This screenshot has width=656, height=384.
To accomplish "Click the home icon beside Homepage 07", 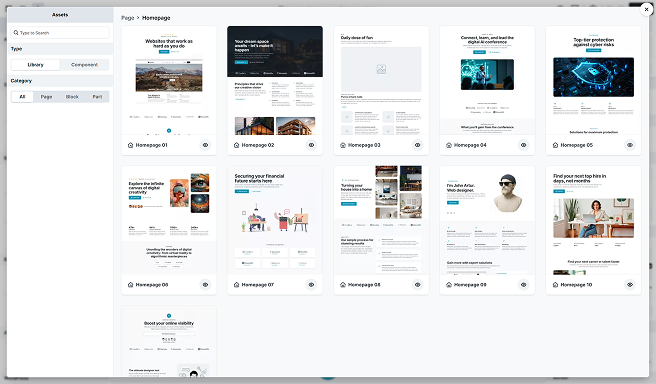I will click(x=236, y=285).
